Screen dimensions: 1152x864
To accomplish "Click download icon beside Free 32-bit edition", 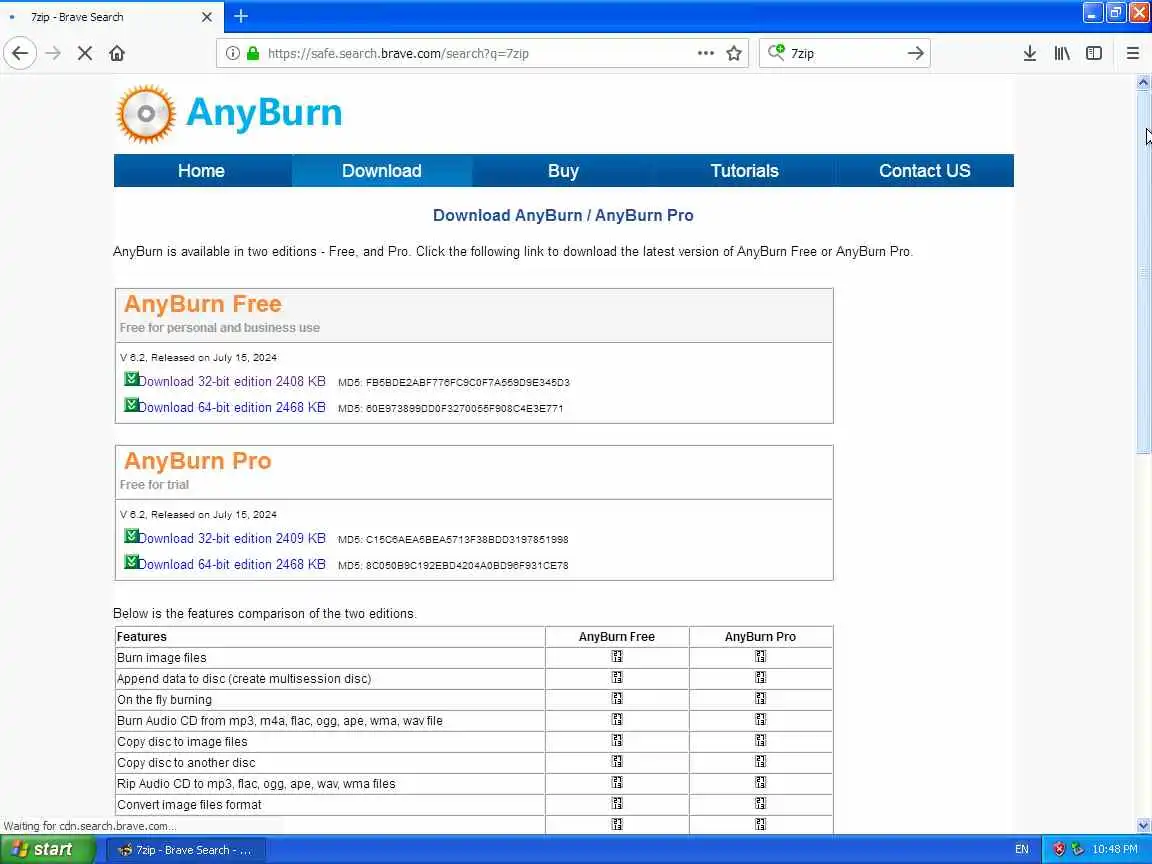I will tap(131, 379).
